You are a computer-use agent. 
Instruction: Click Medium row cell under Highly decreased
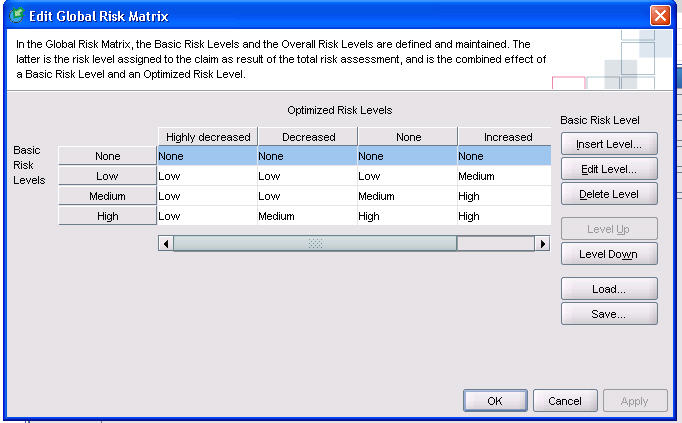tap(207, 196)
